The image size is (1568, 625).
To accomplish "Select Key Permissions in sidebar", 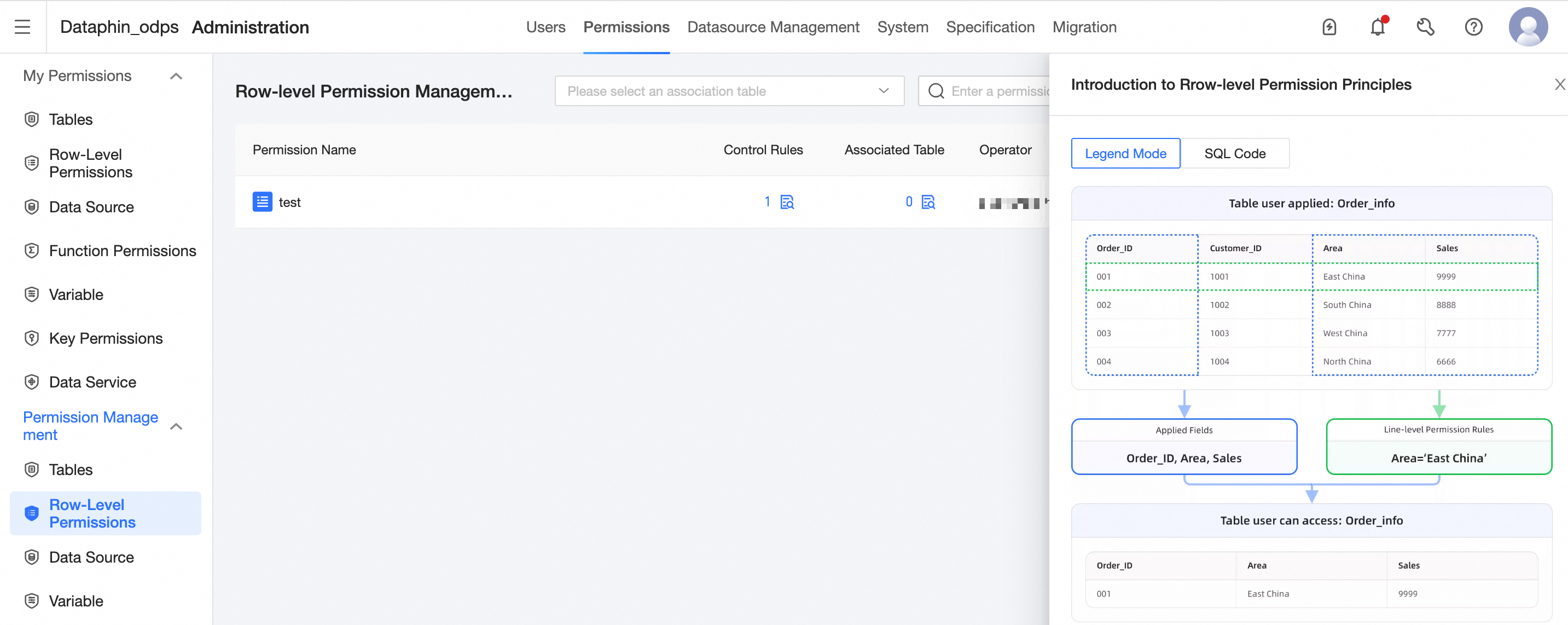I will tap(106, 339).
